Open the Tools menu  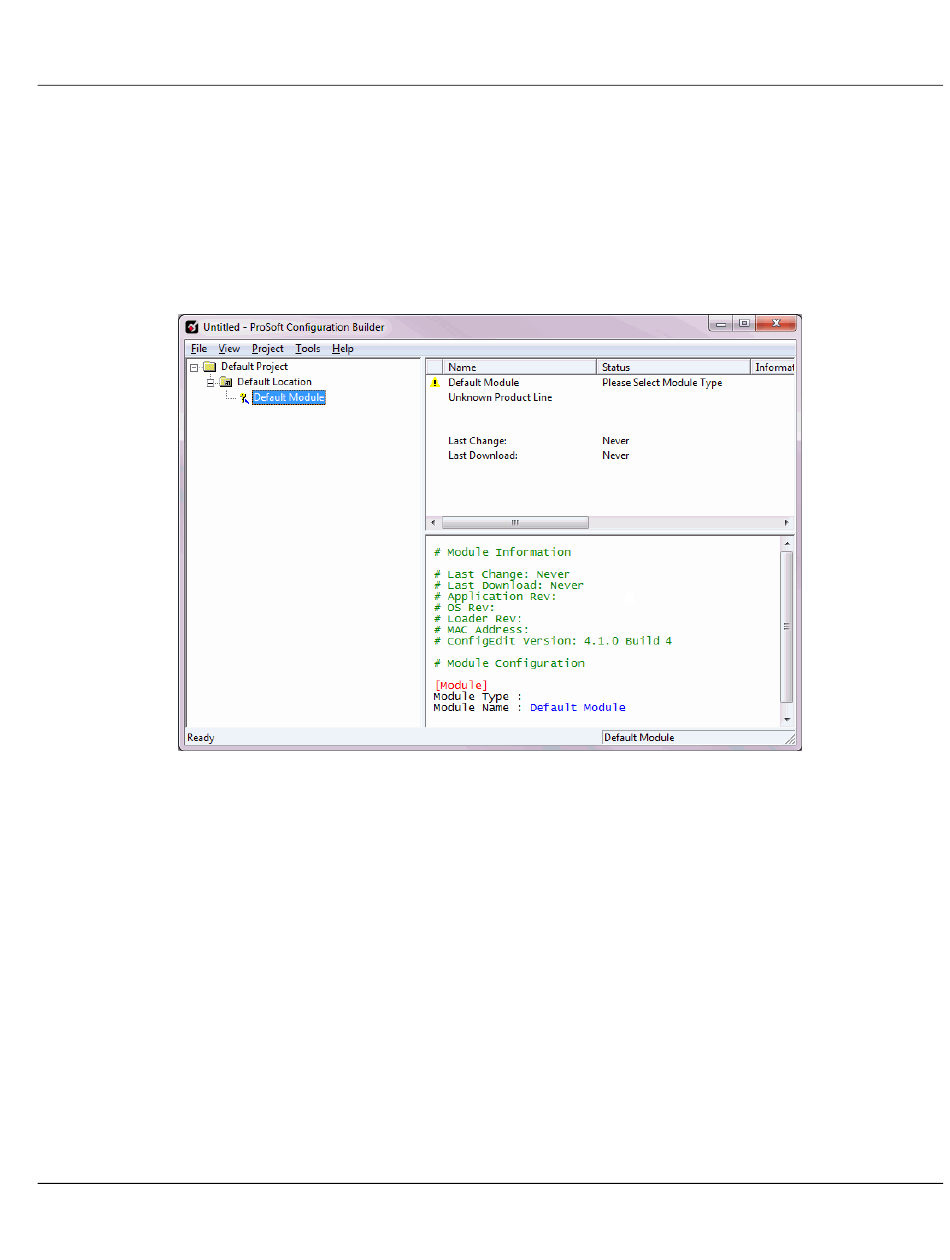tap(308, 349)
